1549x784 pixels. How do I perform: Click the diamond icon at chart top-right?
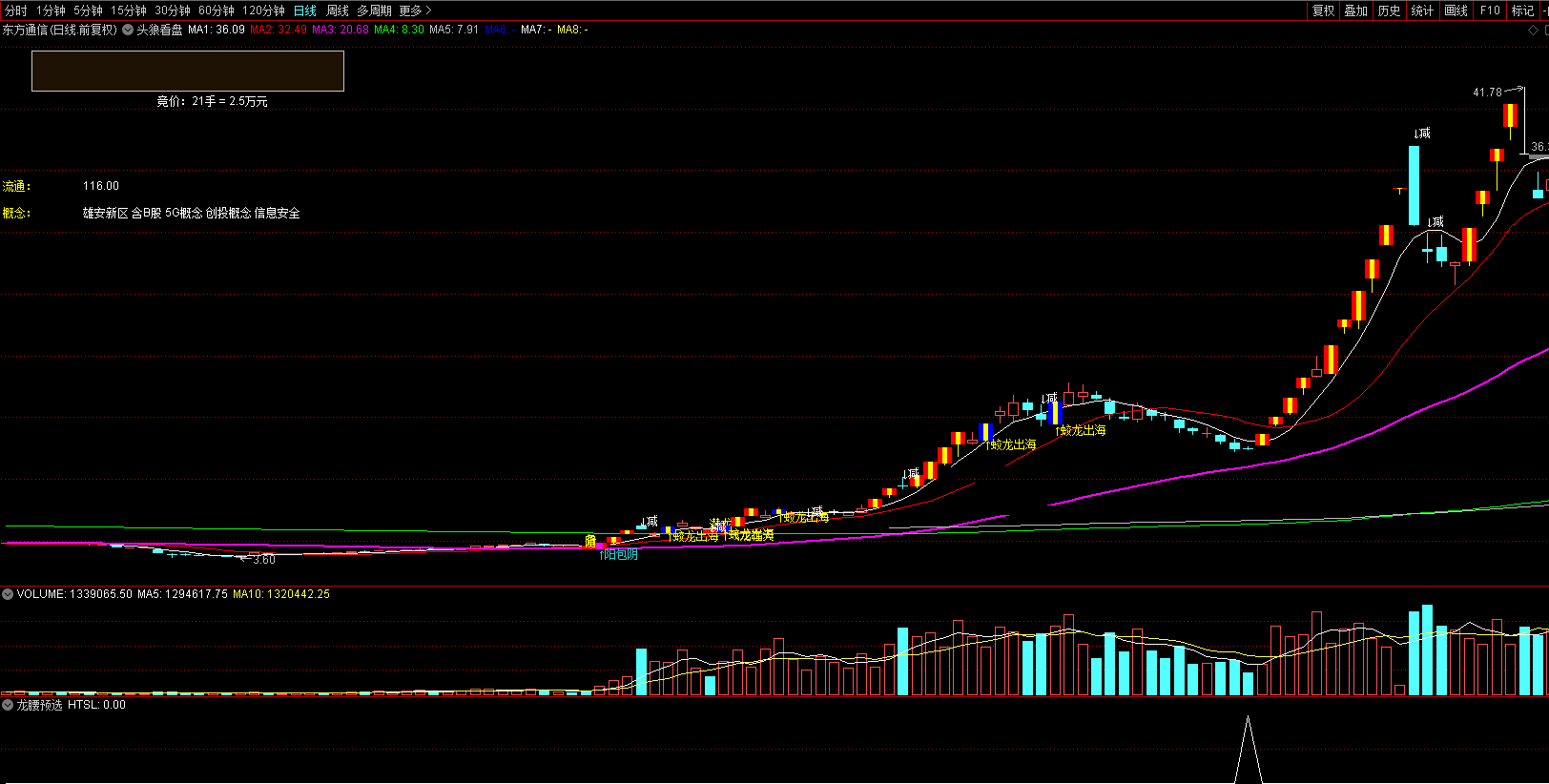coord(1533,30)
